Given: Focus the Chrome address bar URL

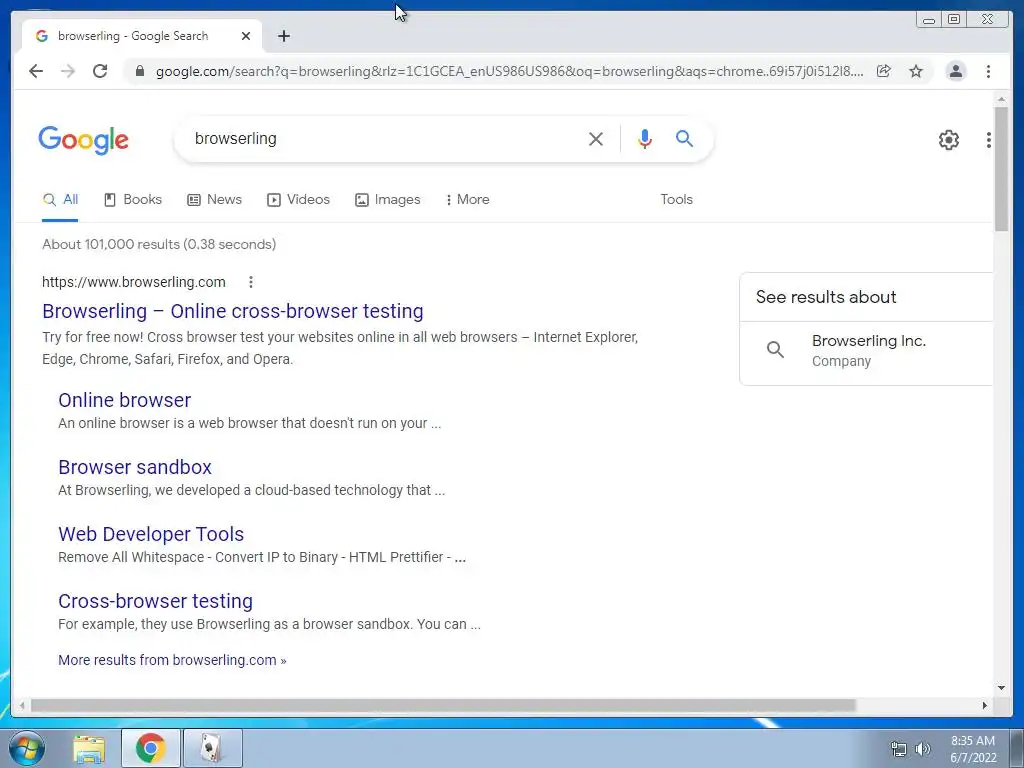Looking at the screenshot, I should [x=509, y=71].
